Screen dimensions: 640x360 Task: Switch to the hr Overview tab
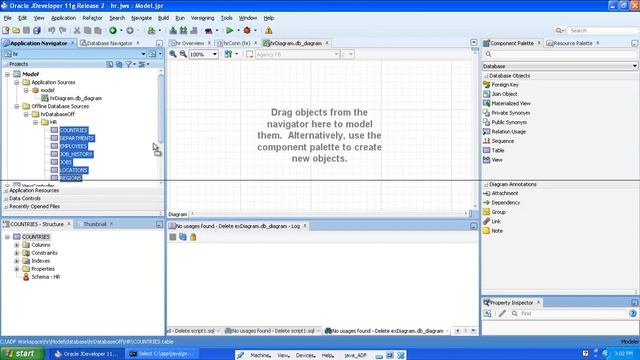pyautogui.click(x=190, y=43)
